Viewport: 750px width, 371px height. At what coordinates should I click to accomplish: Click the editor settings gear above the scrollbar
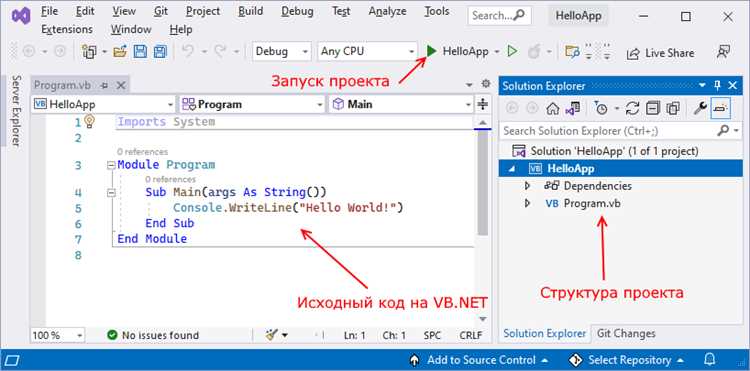point(486,84)
